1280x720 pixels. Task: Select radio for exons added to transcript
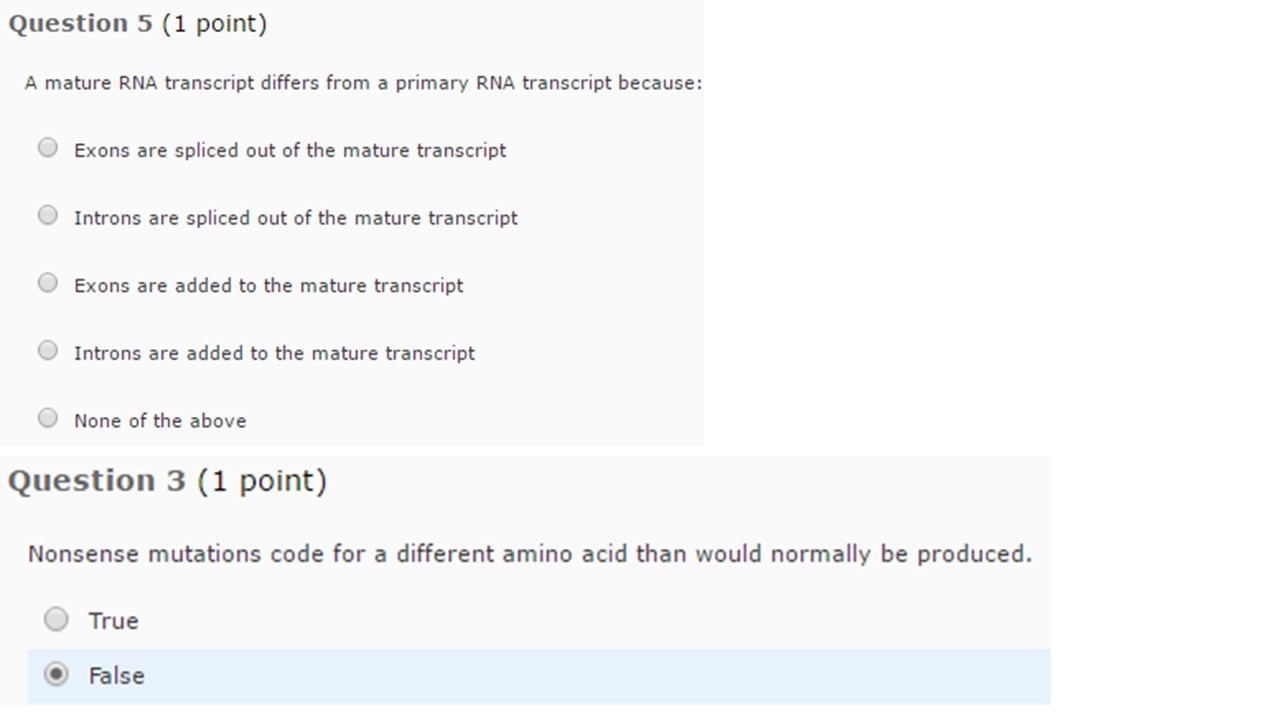tap(48, 283)
